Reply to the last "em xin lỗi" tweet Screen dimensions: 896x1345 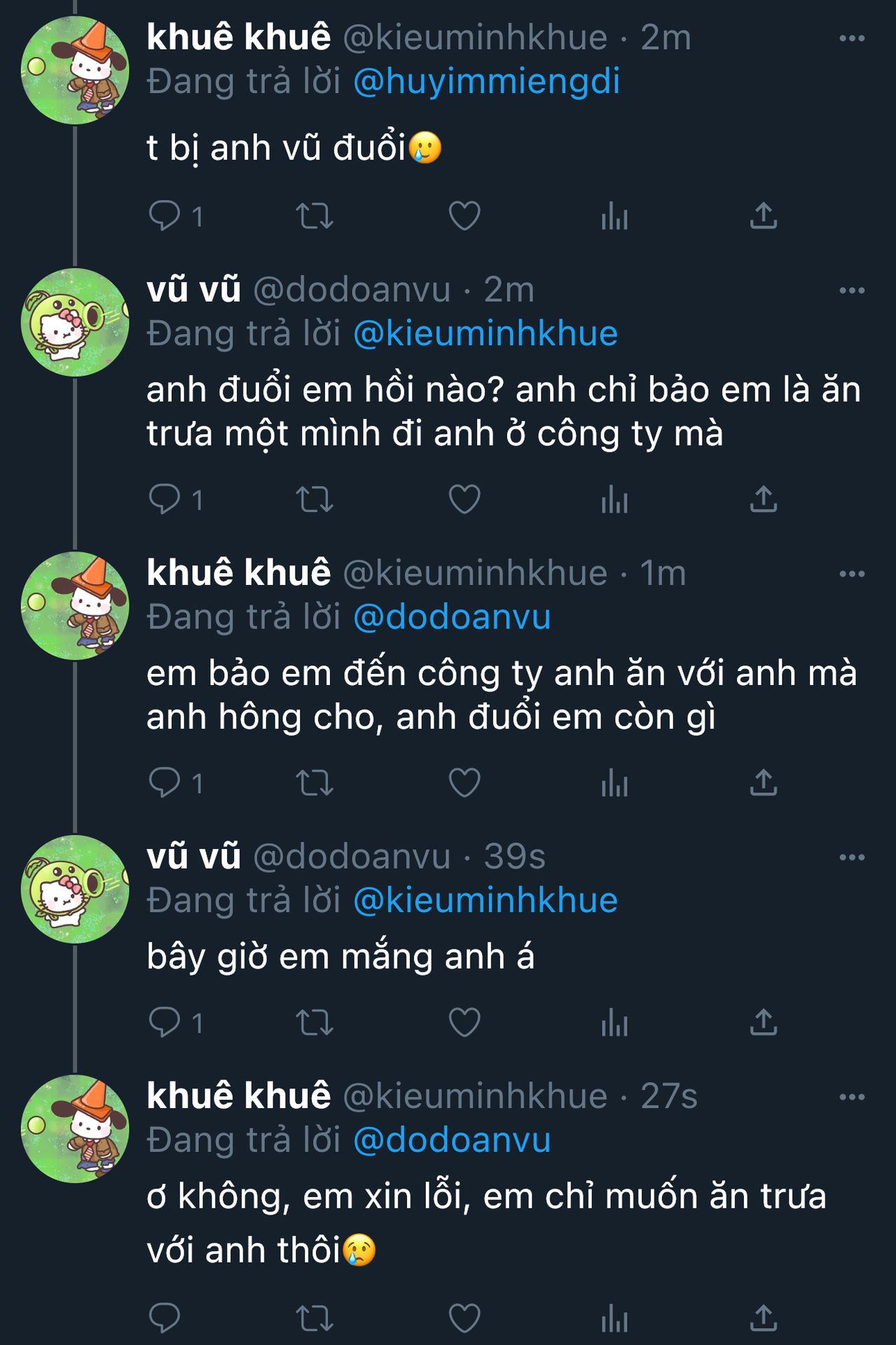pos(165,1318)
